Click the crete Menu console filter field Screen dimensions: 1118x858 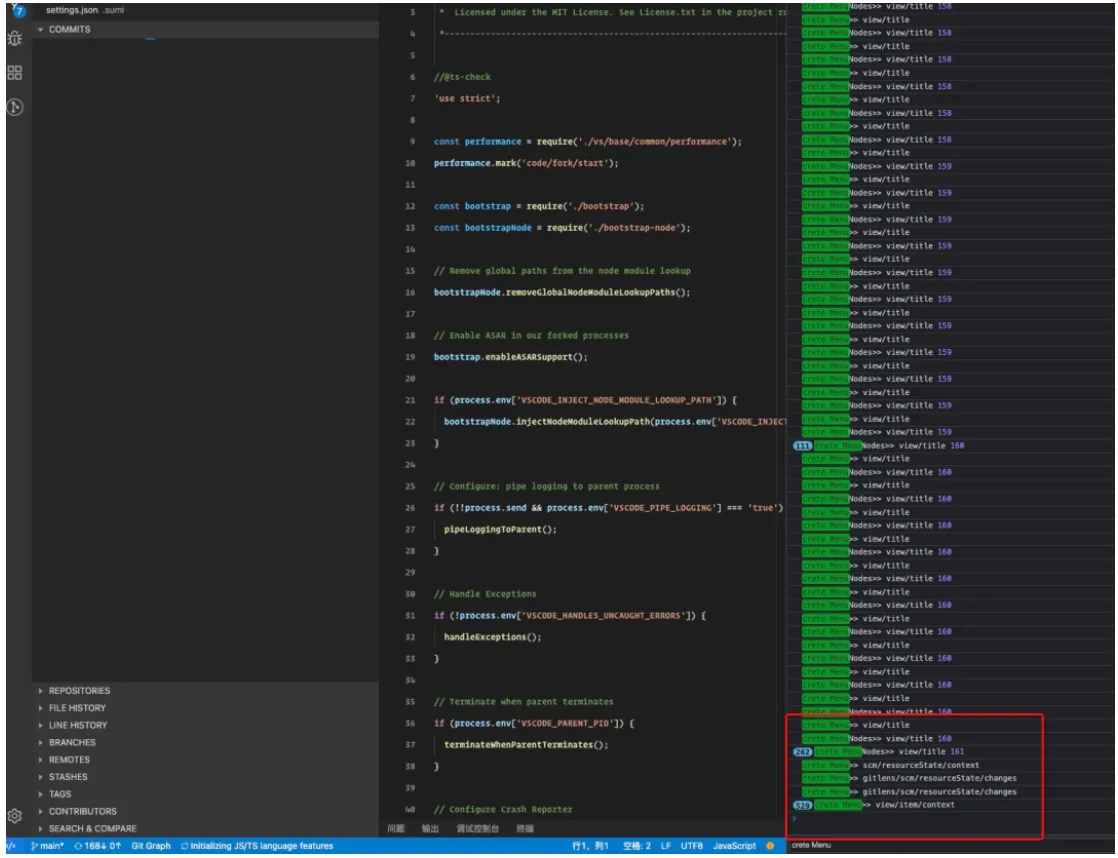click(950, 845)
